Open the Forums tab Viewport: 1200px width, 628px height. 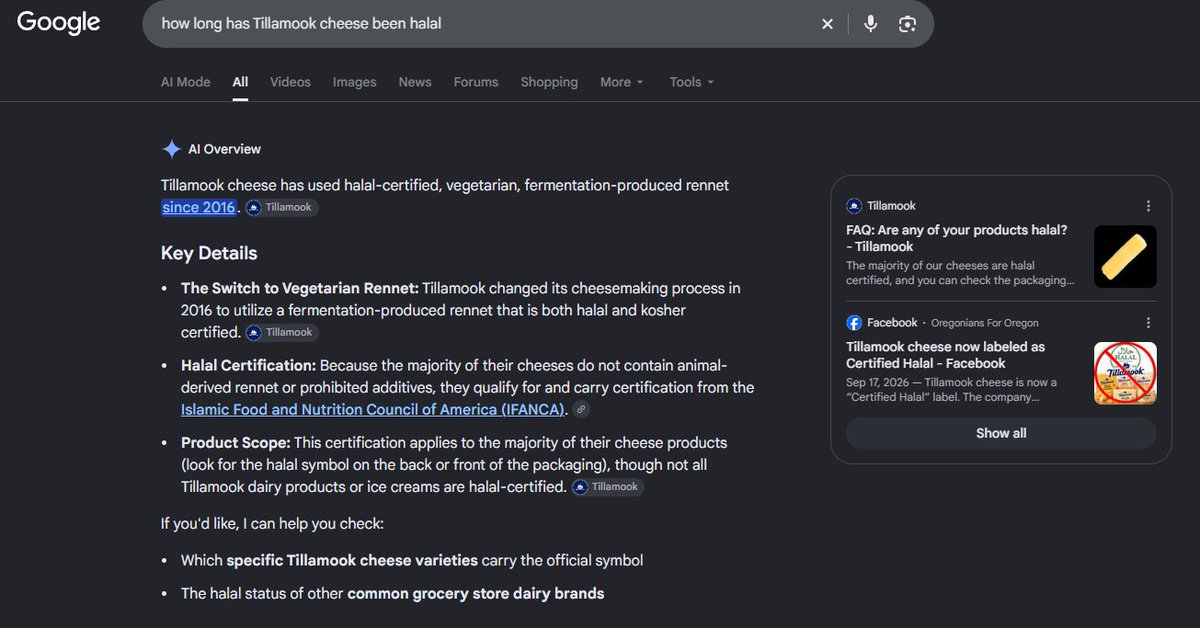point(476,82)
